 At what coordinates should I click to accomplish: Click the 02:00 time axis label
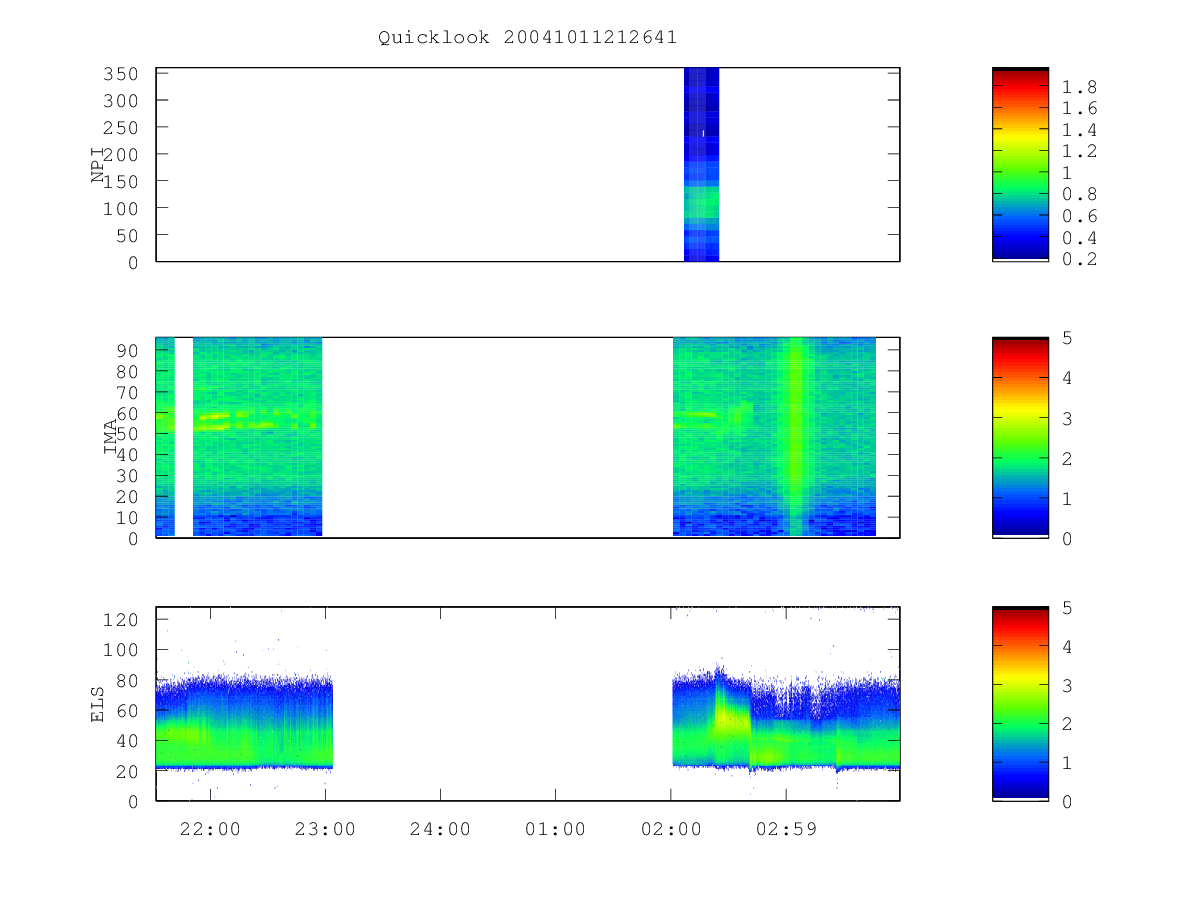pos(670,830)
